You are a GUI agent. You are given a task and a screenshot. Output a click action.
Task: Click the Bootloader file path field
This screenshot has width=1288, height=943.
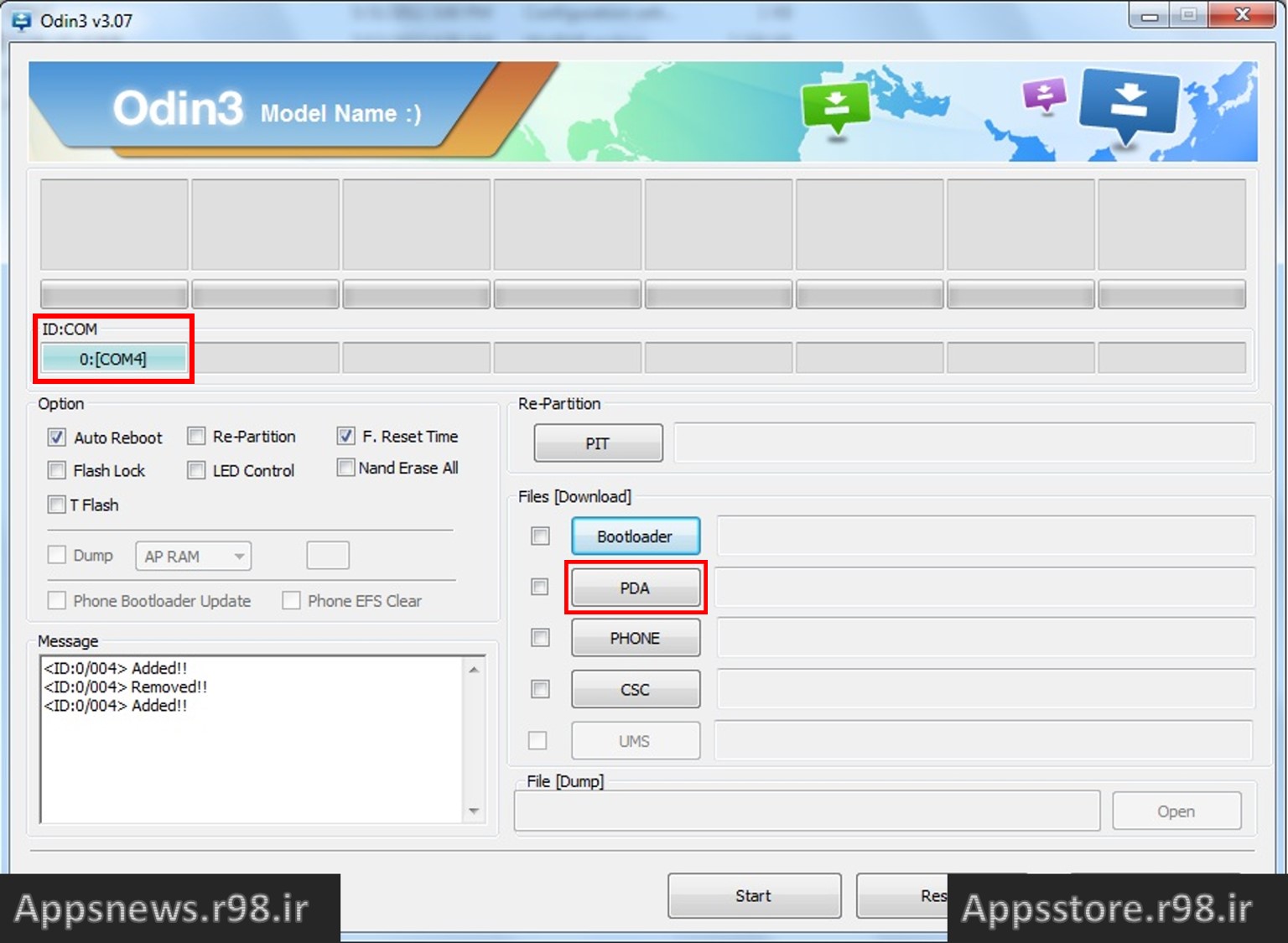(x=986, y=536)
